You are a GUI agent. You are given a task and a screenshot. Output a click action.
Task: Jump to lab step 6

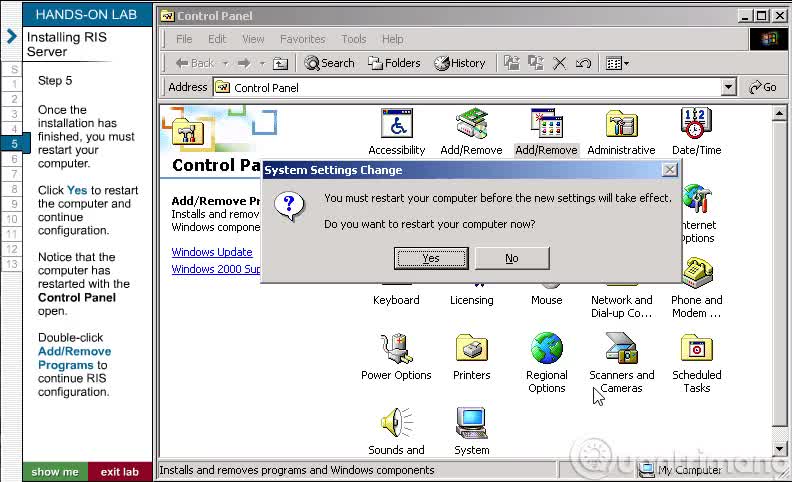coord(14,159)
